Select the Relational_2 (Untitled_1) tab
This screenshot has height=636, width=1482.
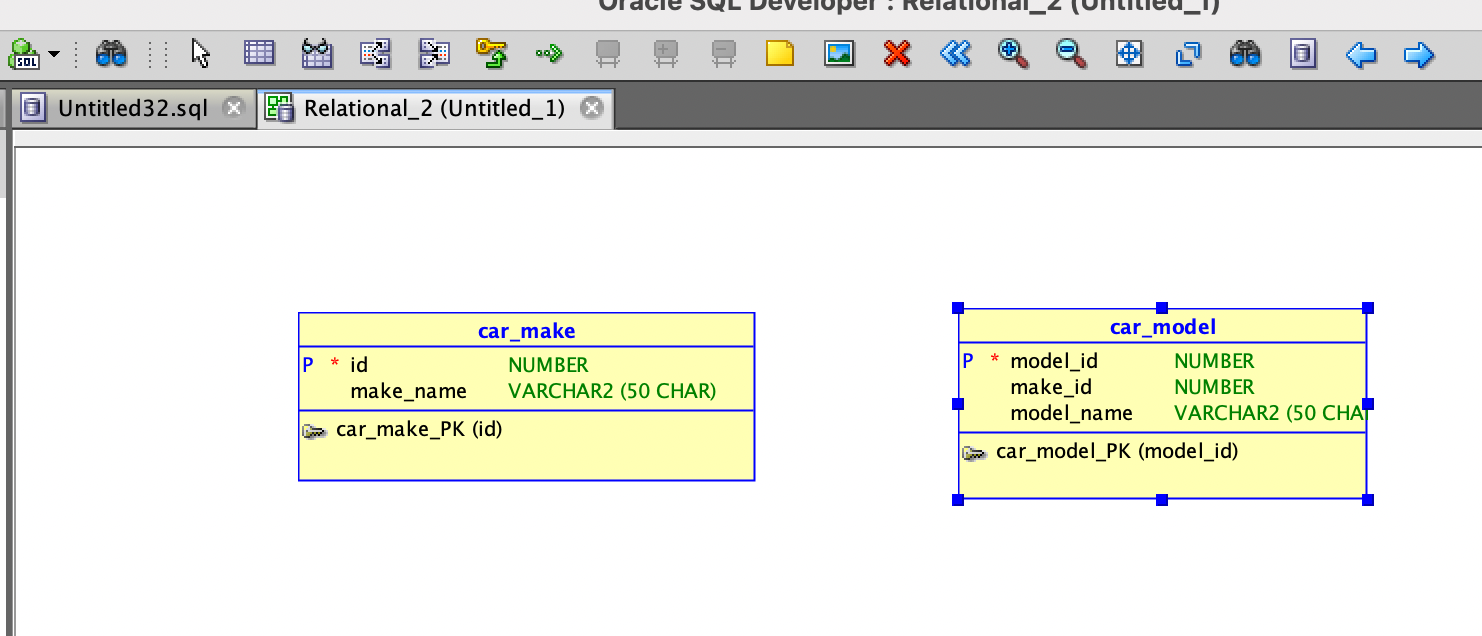[x=434, y=108]
